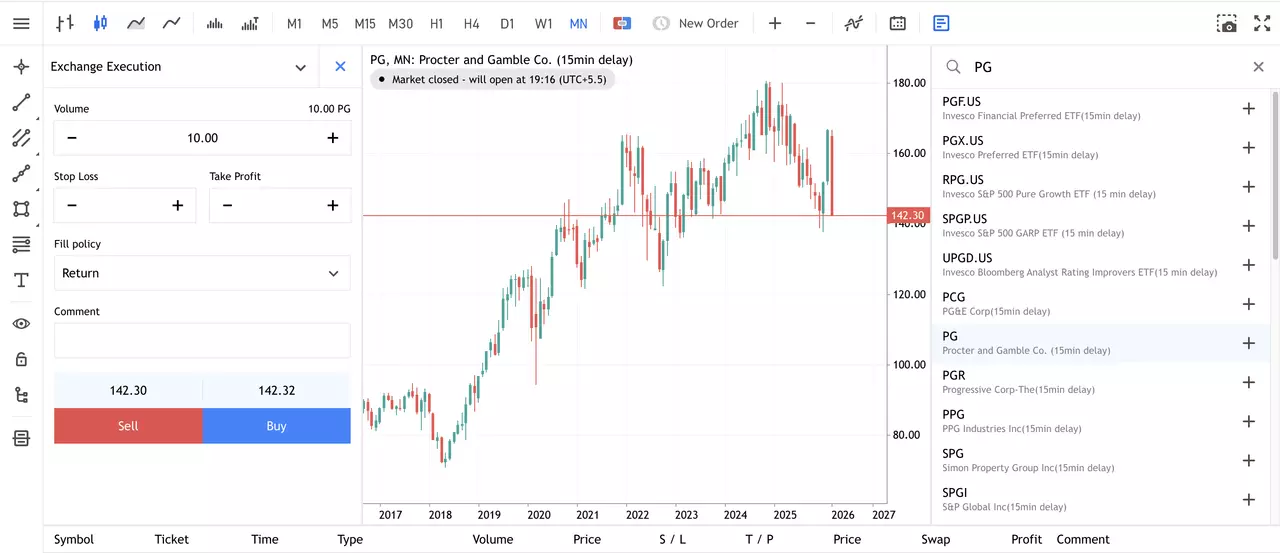Close the order panel with X
1280x553 pixels.
click(340, 66)
